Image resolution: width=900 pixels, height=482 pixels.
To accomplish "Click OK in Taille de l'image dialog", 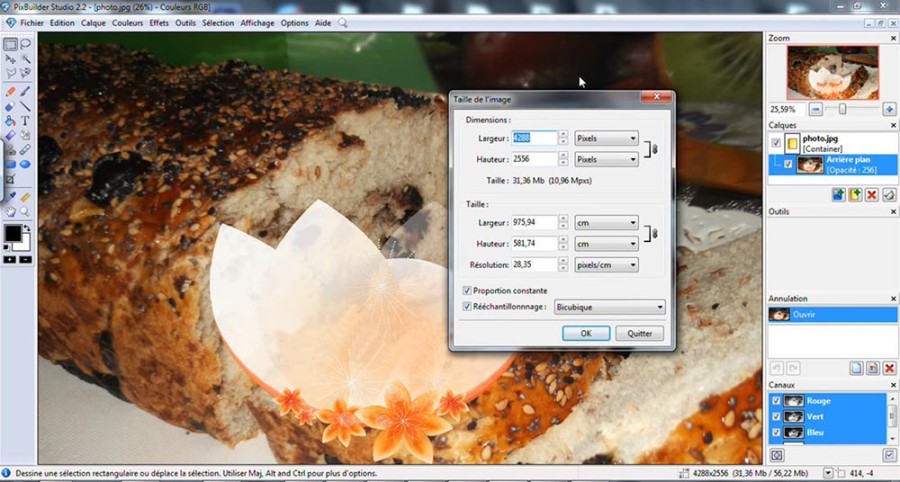I will [586, 333].
